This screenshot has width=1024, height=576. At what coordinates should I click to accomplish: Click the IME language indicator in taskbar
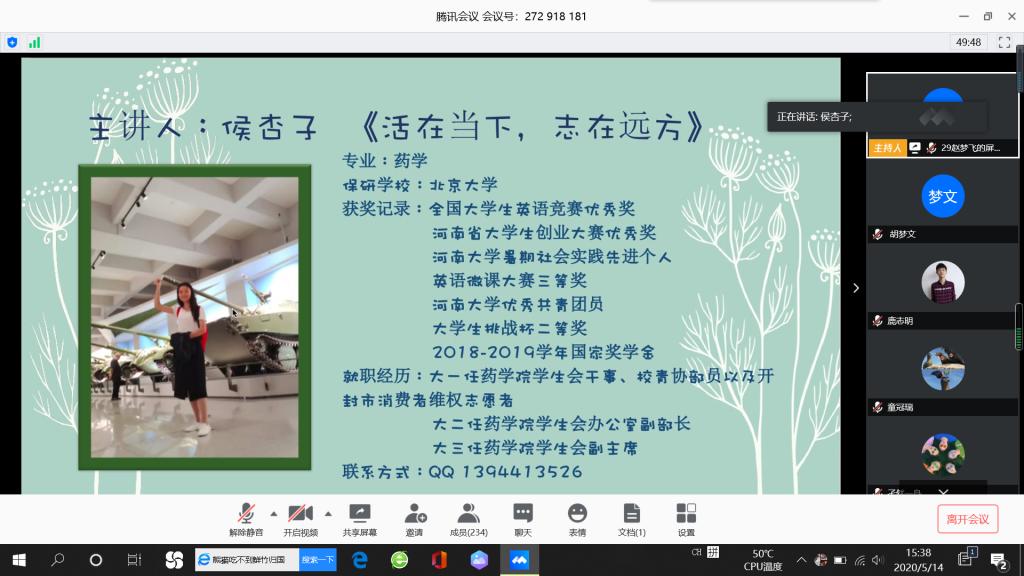click(x=697, y=552)
